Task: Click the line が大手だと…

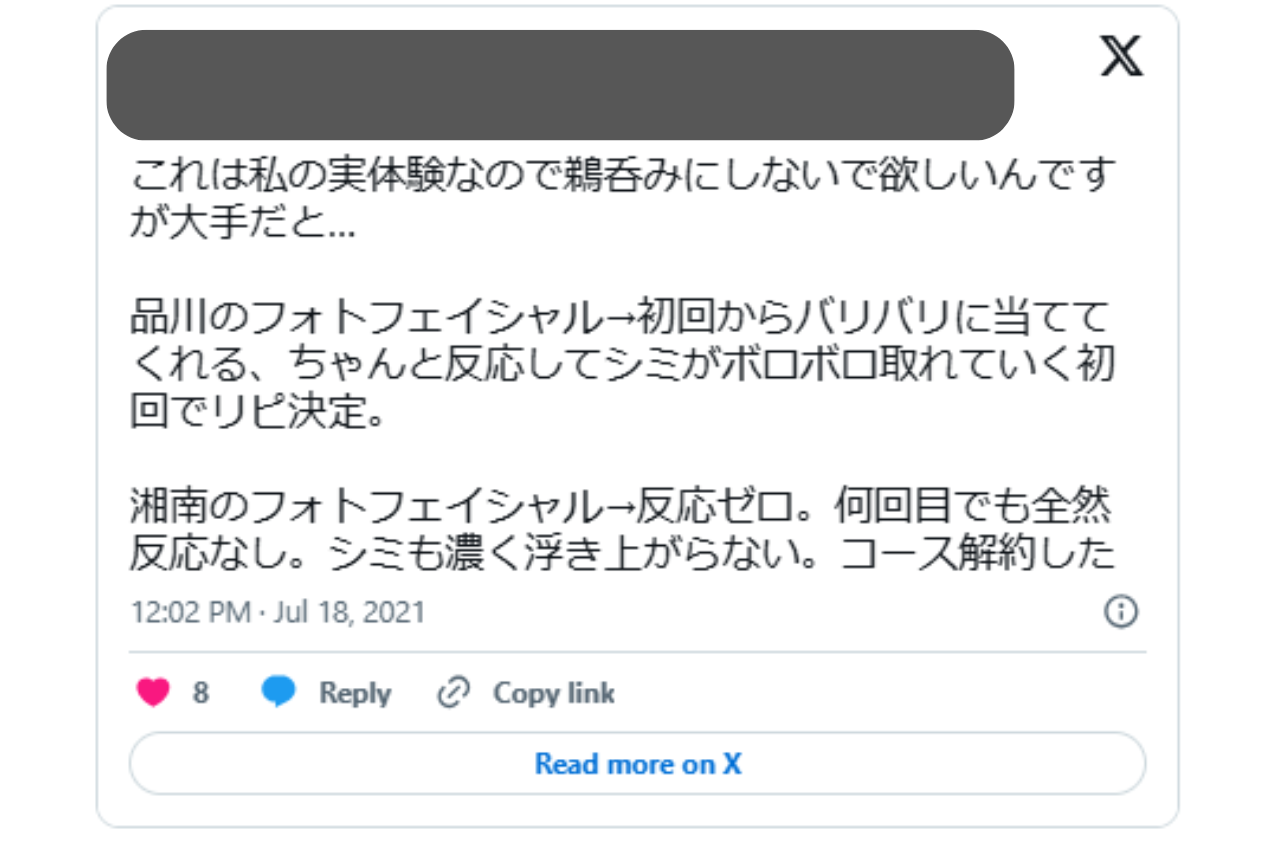Action: click(242, 222)
